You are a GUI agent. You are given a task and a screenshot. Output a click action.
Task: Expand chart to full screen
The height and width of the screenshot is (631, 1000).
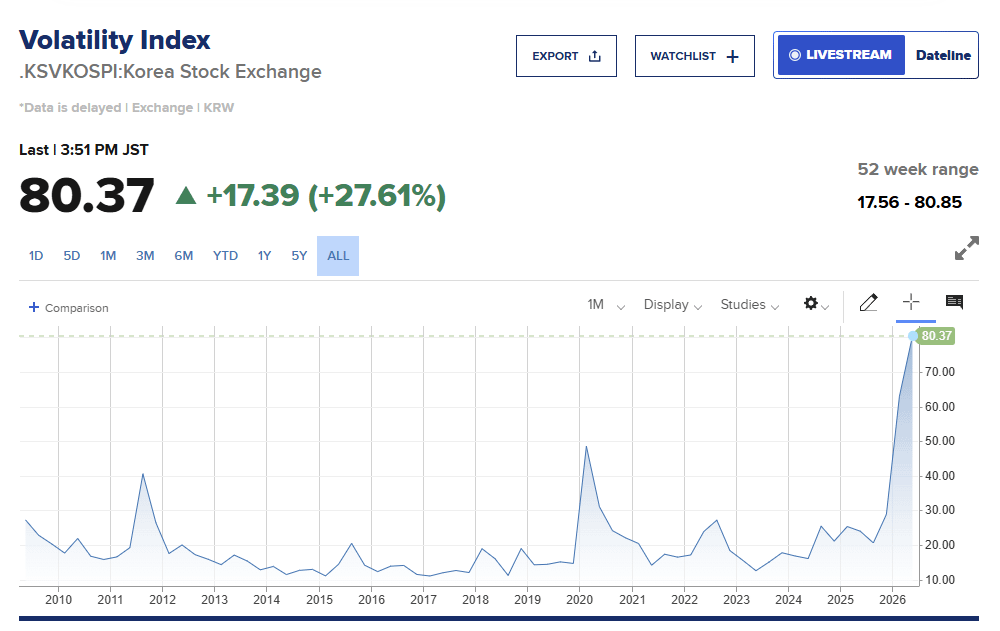tap(966, 249)
